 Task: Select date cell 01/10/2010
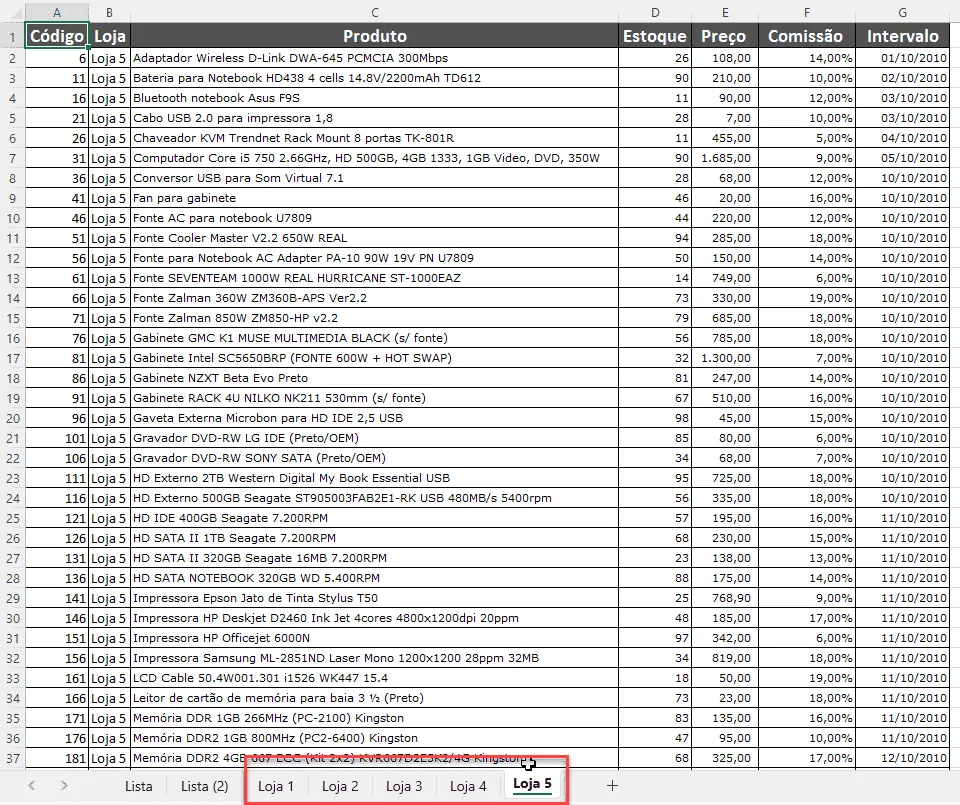(x=902, y=58)
